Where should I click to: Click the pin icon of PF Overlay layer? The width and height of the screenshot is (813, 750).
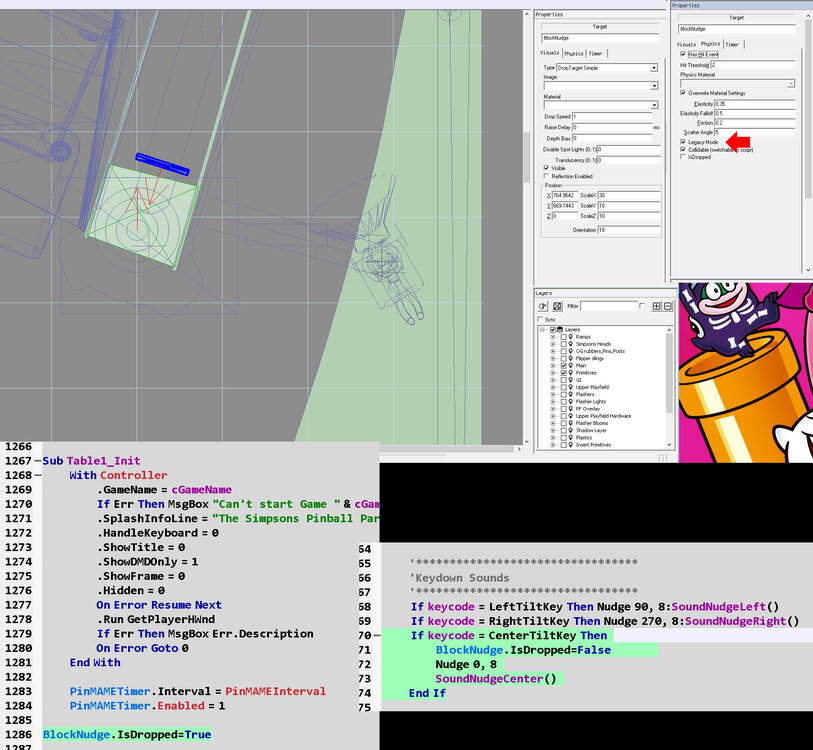[570, 409]
